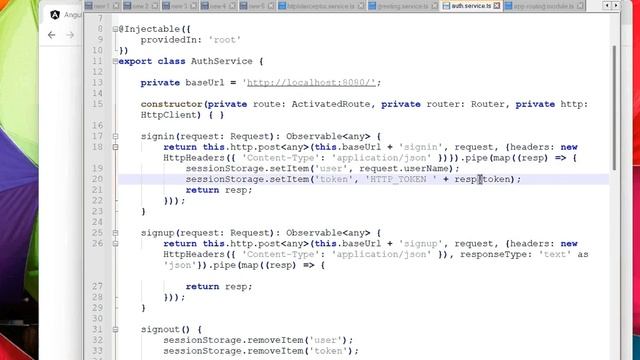Collapse the signup method fold at line 25

pos(116,233)
